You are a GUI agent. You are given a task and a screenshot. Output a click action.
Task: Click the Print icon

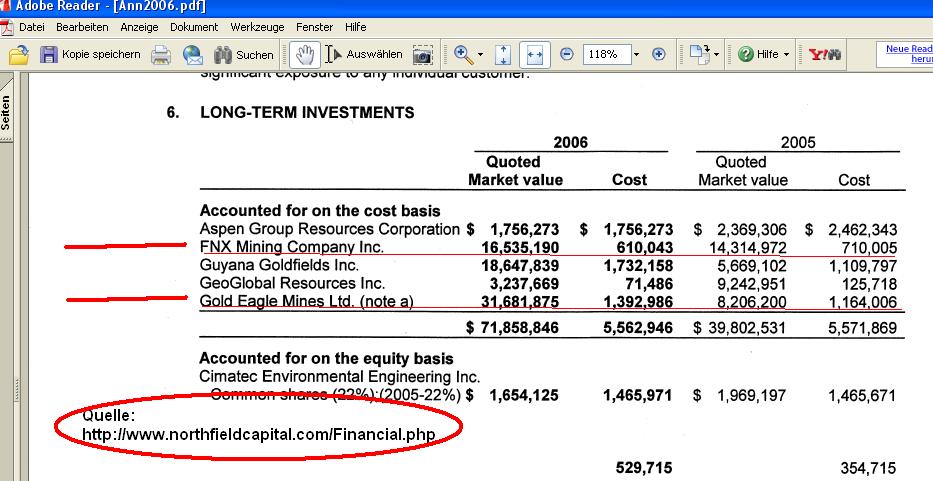coord(161,55)
